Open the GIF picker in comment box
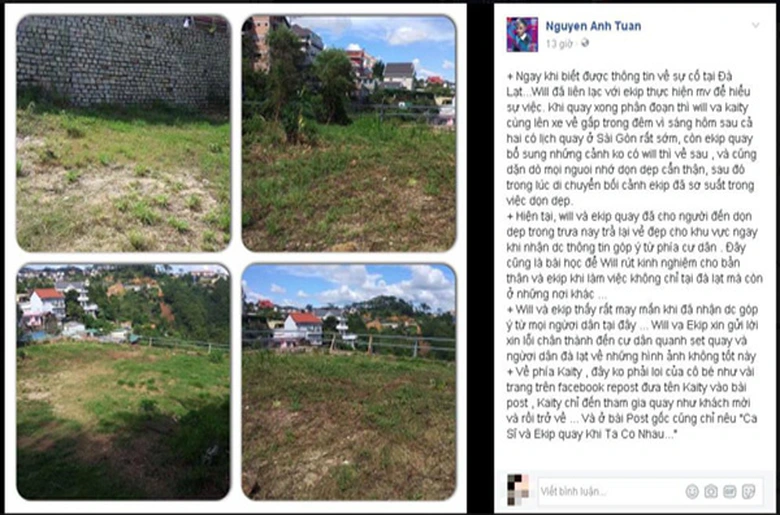The width and height of the screenshot is (780, 515). pyautogui.click(x=730, y=492)
